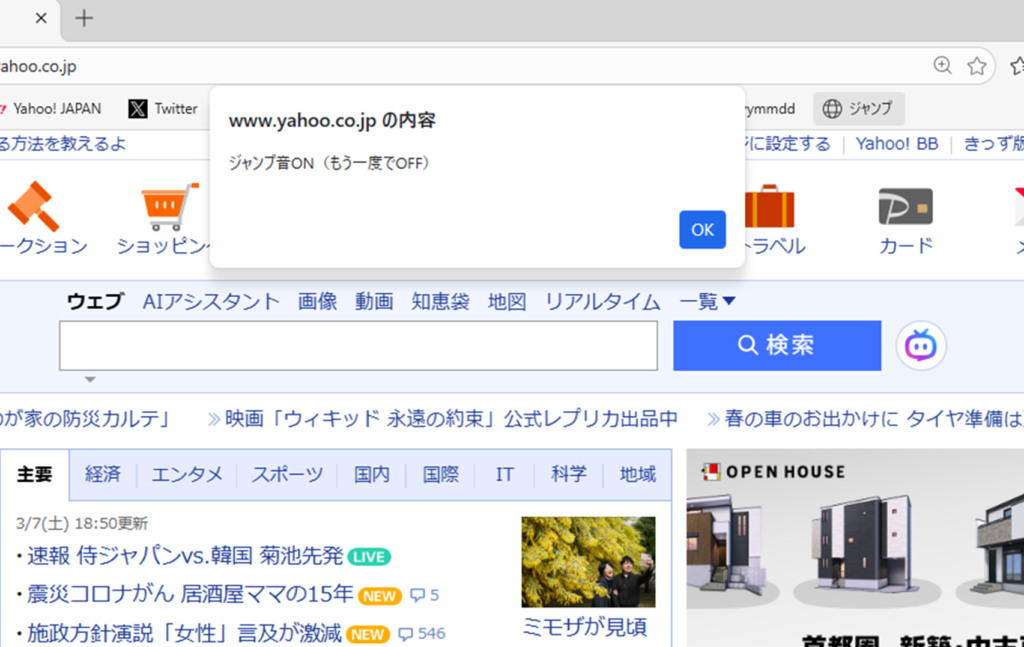Bookmark this page with the star icon
The image size is (1024, 647).
[x=977, y=66]
